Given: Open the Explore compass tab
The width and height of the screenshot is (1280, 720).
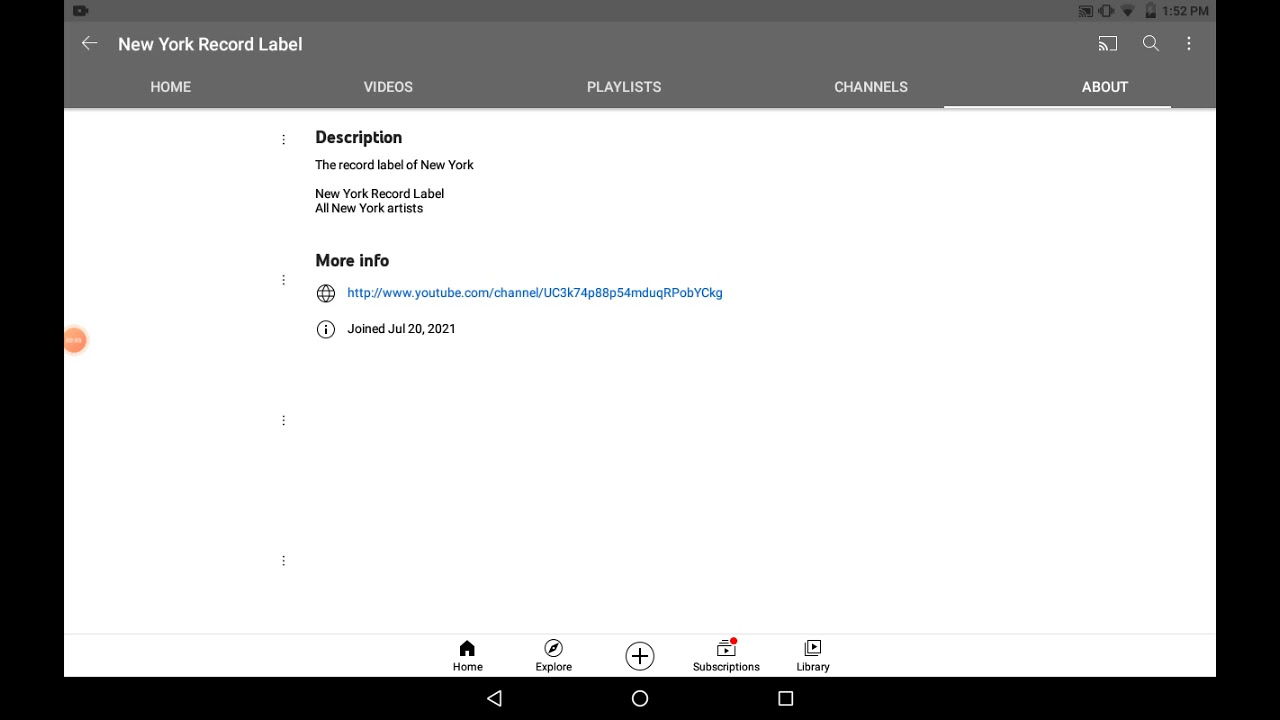Looking at the screenshot, I should coord(553,656).
